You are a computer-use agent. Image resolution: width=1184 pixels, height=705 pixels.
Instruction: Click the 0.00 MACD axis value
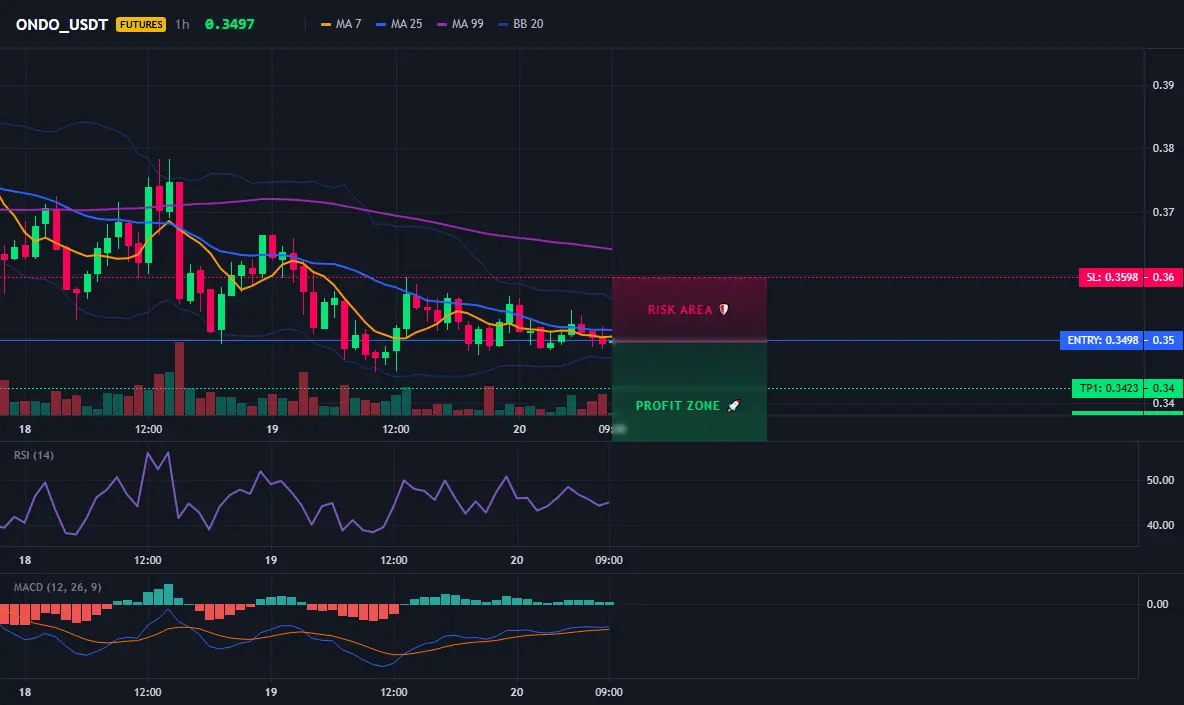1157,604
